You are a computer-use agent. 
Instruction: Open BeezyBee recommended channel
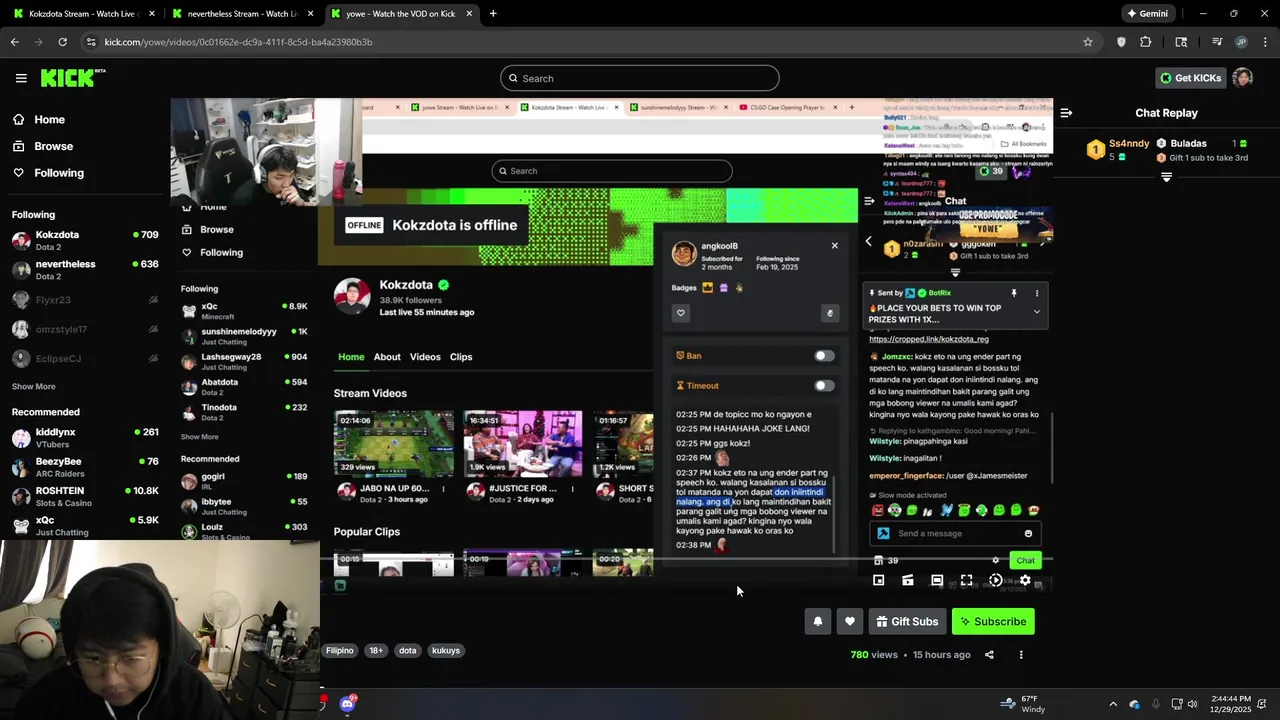[x=85, y=467]
